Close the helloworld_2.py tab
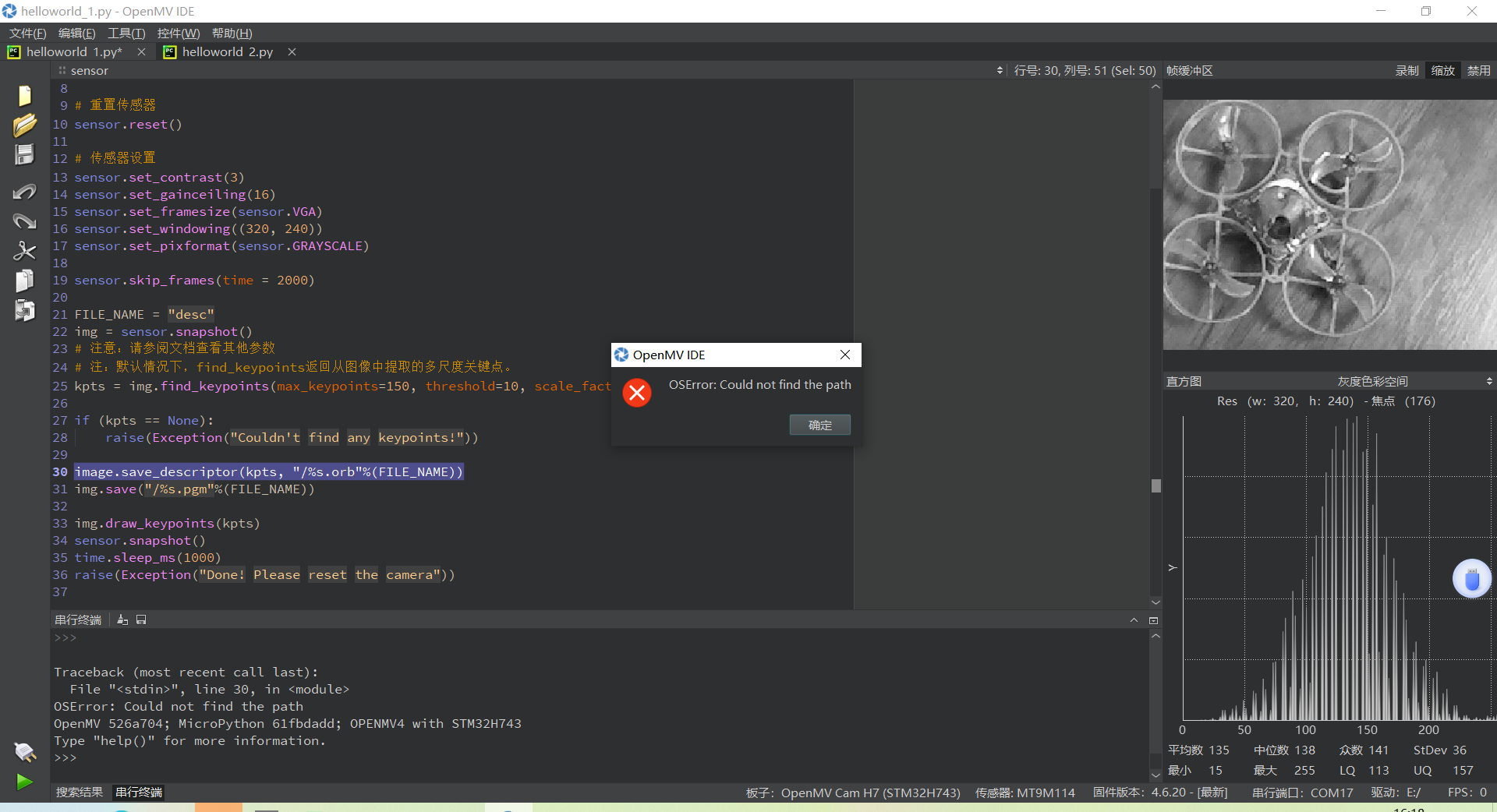Viewport: 1497px width, 812px height. (x=292, y=51)
